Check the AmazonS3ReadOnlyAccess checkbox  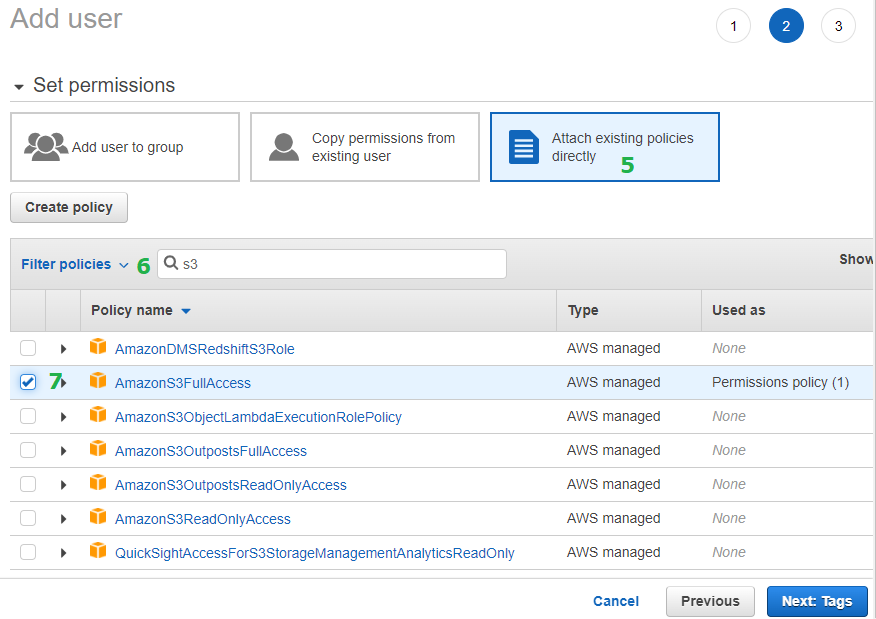tap(28, 518)
